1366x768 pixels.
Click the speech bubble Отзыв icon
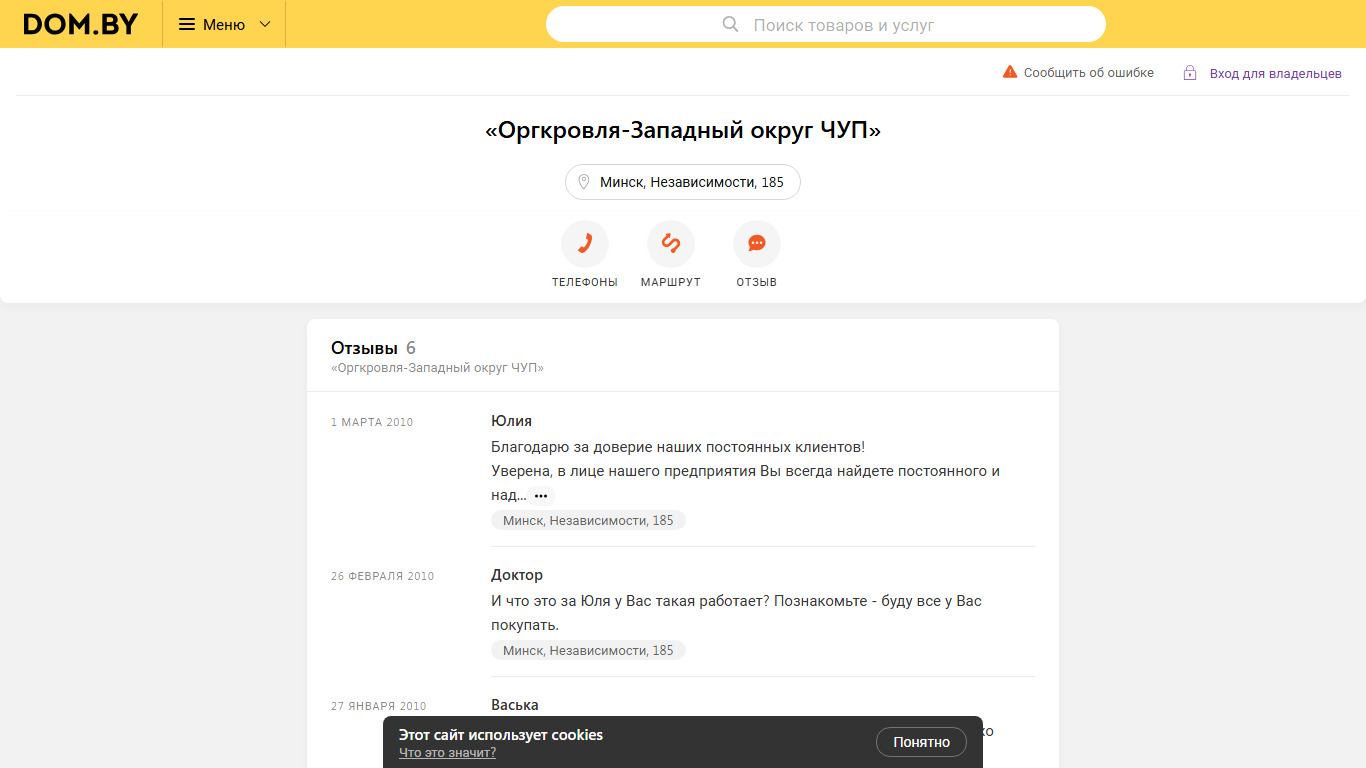757,244
